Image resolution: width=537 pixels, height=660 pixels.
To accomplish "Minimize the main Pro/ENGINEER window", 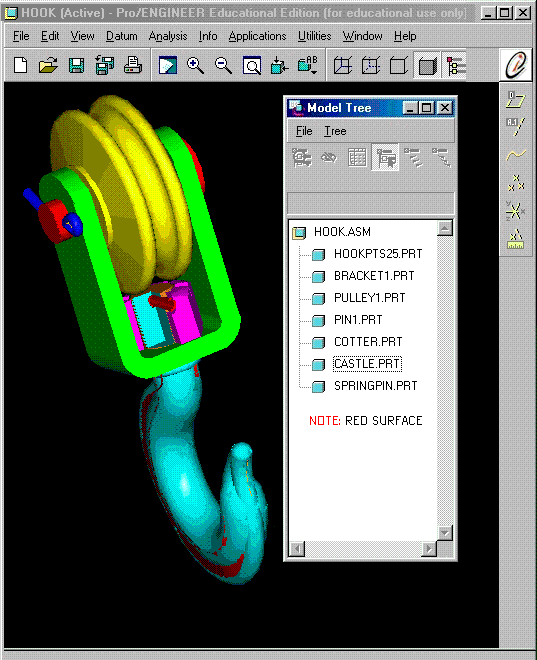I will pyautogui.click(x=488, y=13).
